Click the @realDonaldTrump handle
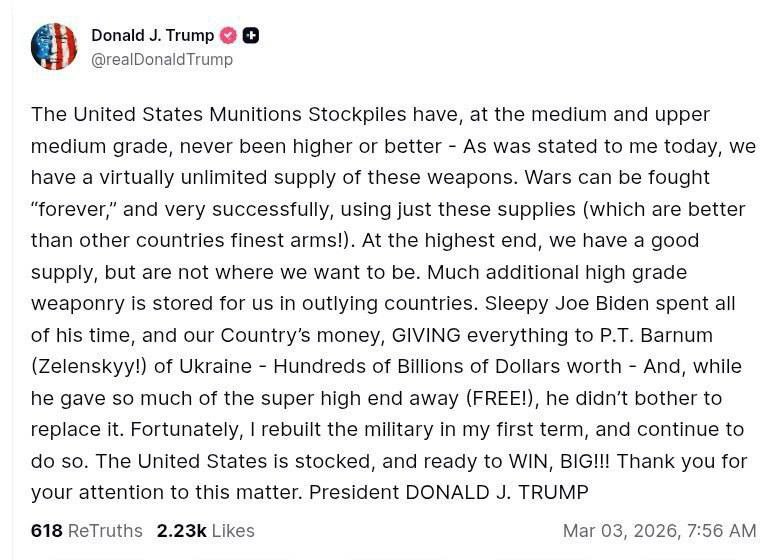 click(x=161, y=59)
